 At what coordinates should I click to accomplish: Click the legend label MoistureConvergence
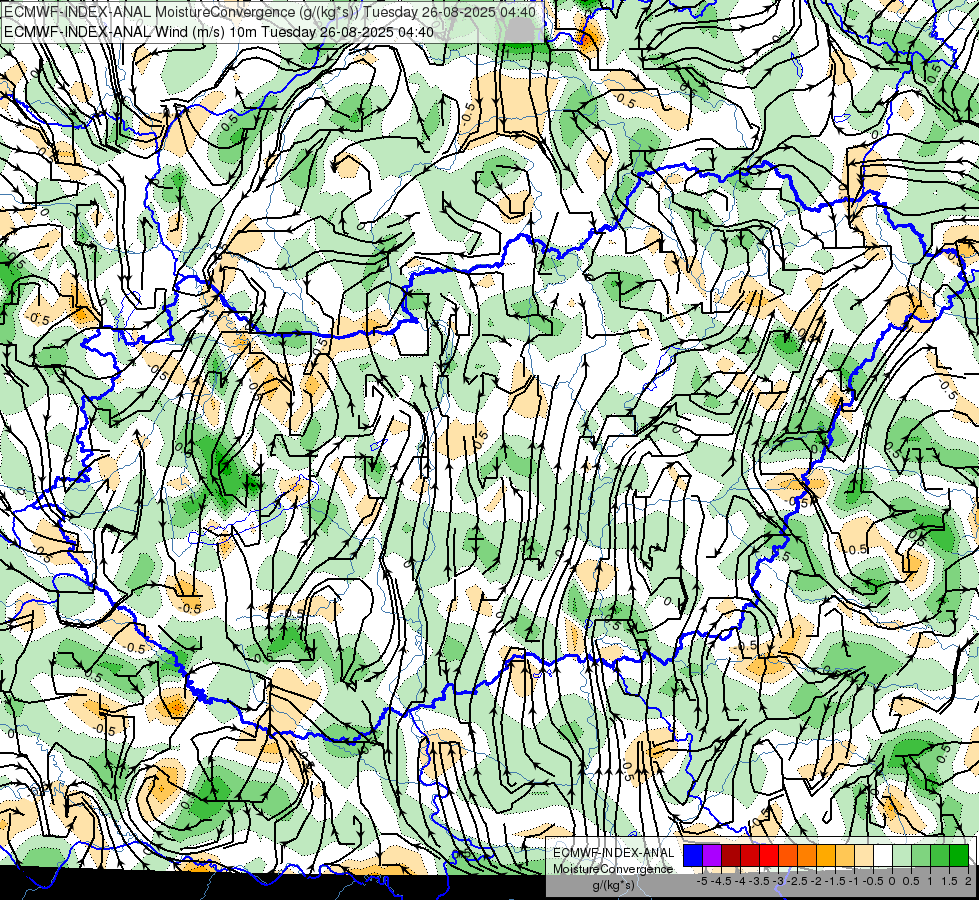click(613, 869)
